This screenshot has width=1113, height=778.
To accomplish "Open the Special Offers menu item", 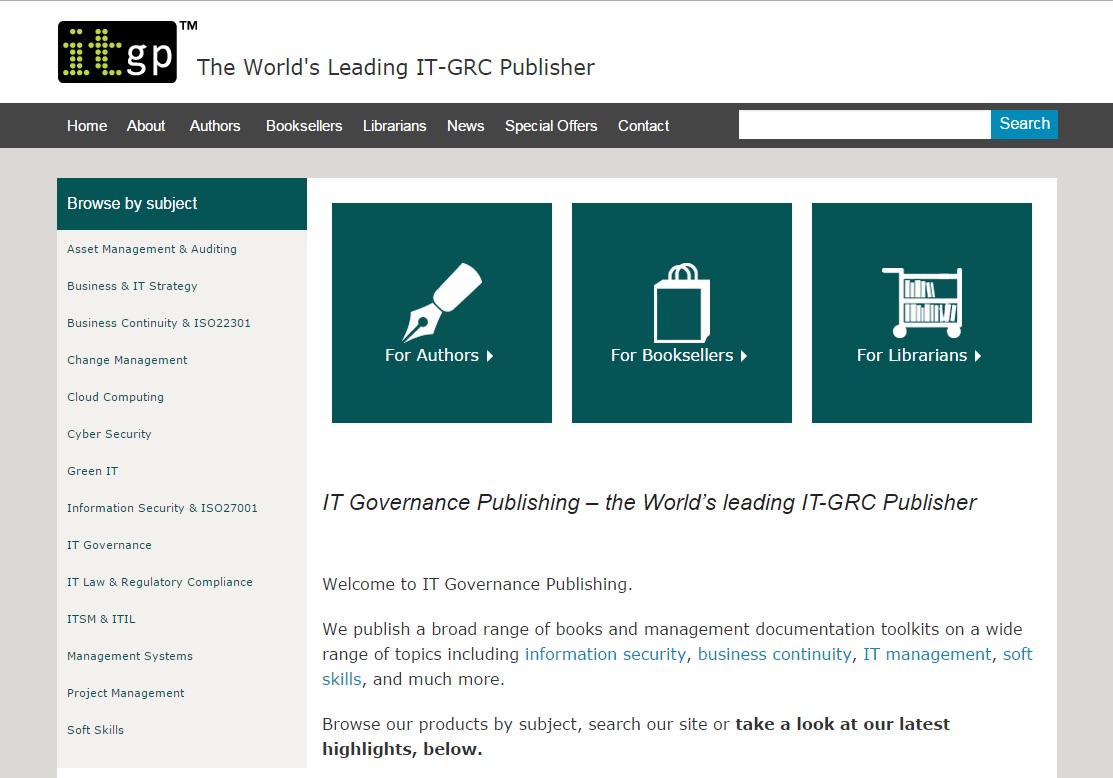I will click(x=551, y=126).
